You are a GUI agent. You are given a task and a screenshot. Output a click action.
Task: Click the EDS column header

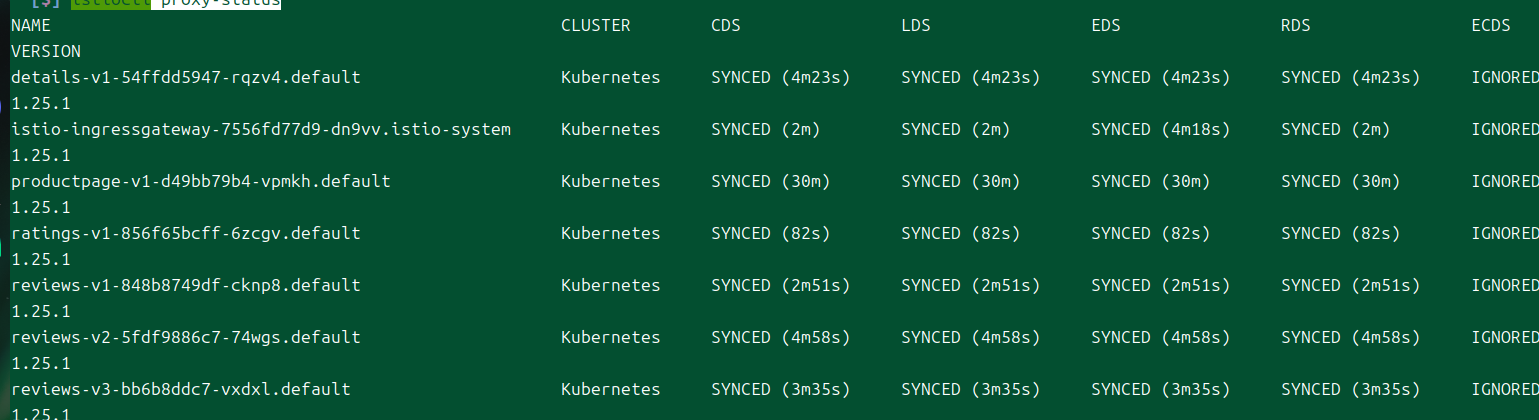tap(1106, 26)
